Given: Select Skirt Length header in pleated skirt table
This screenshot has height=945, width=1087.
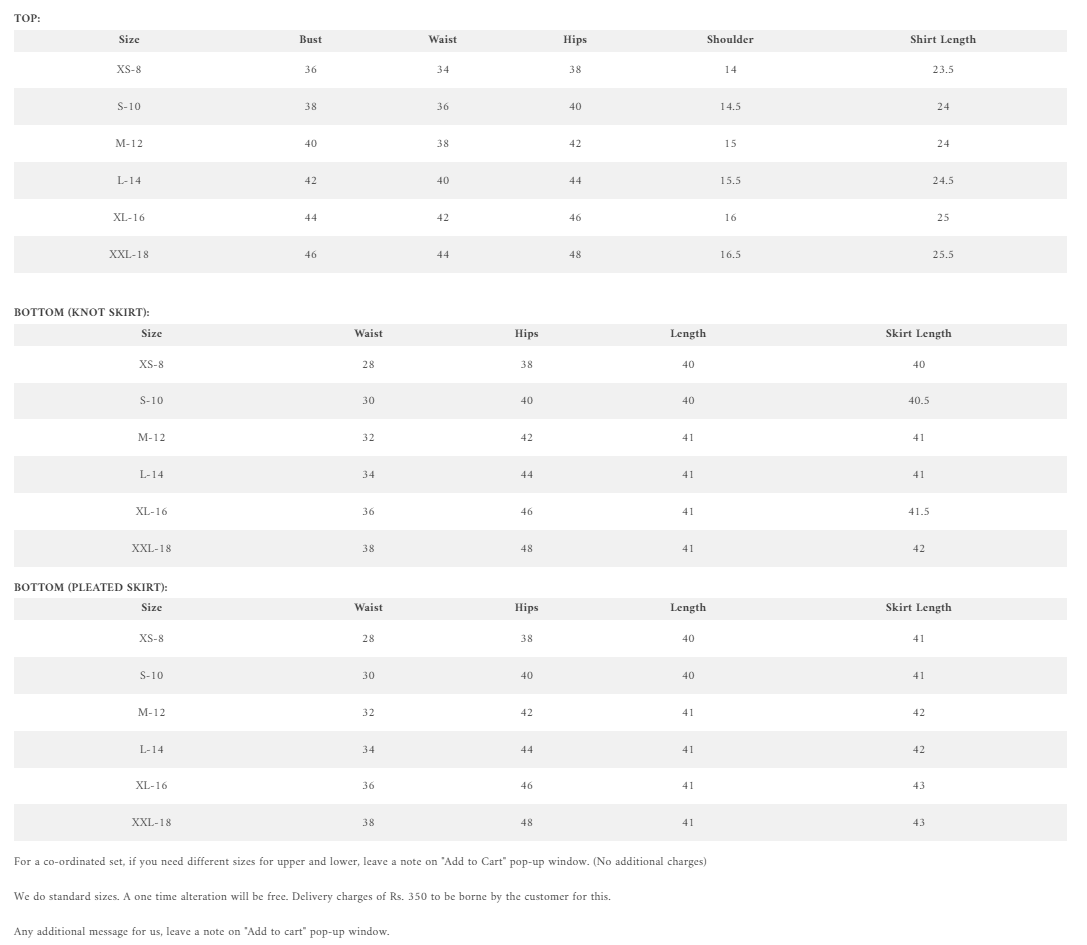Looking at the screenshot, I should [918, 608].
